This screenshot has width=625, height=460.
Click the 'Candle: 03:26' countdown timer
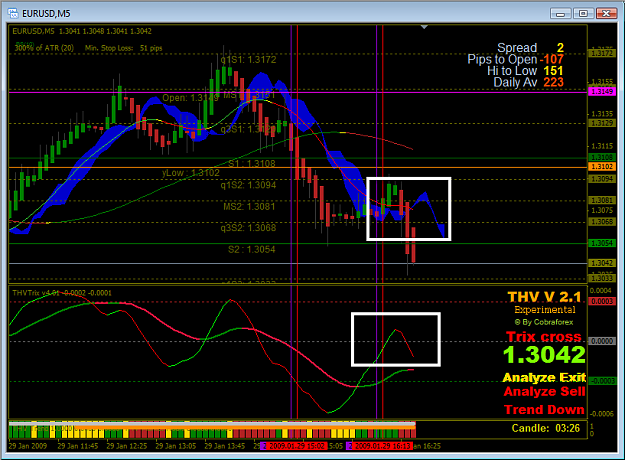coord(546,429)
